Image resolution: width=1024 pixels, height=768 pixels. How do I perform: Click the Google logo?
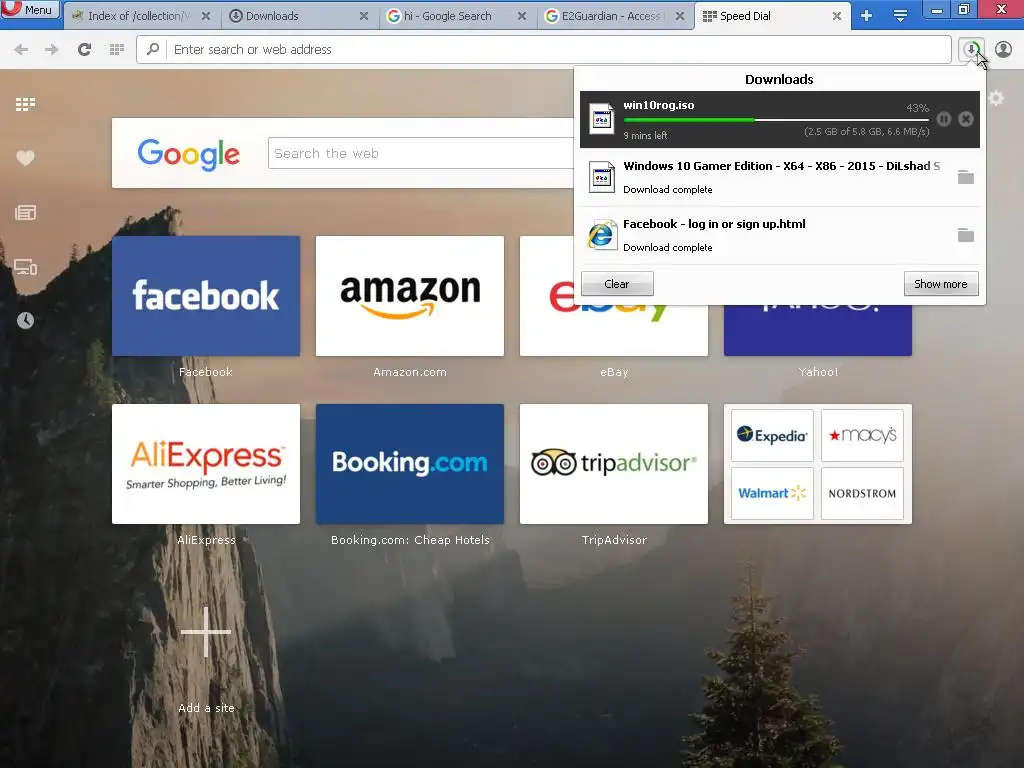(189, 154)
